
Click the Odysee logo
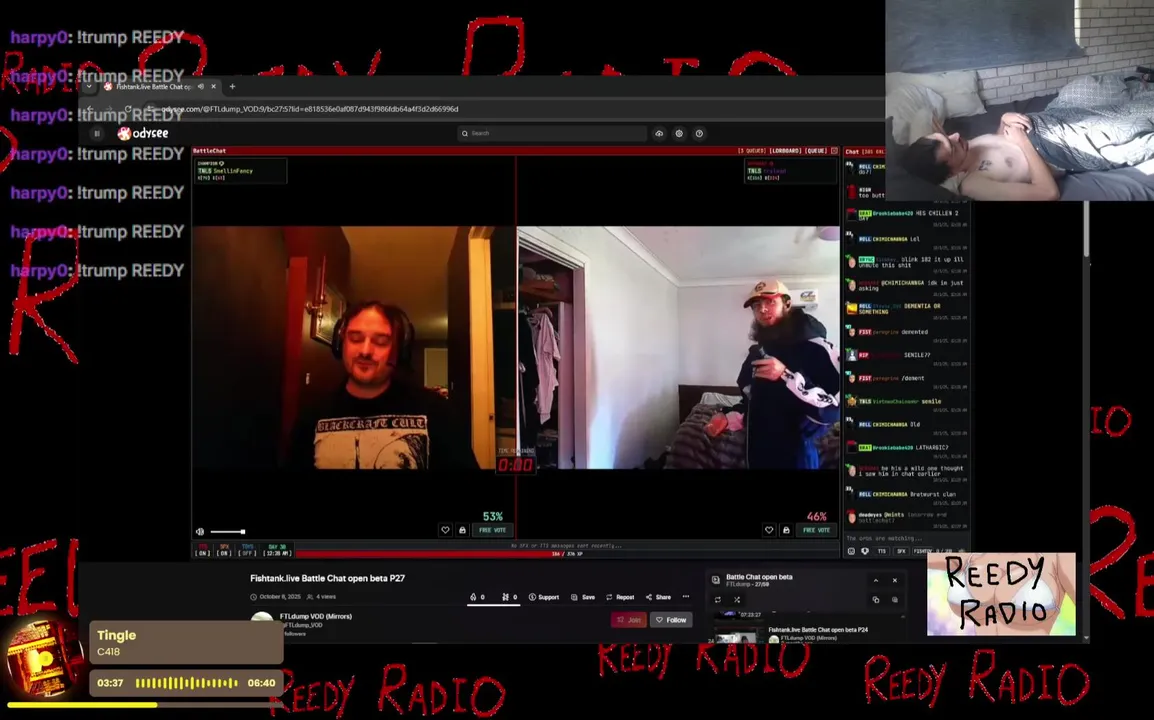144,133
